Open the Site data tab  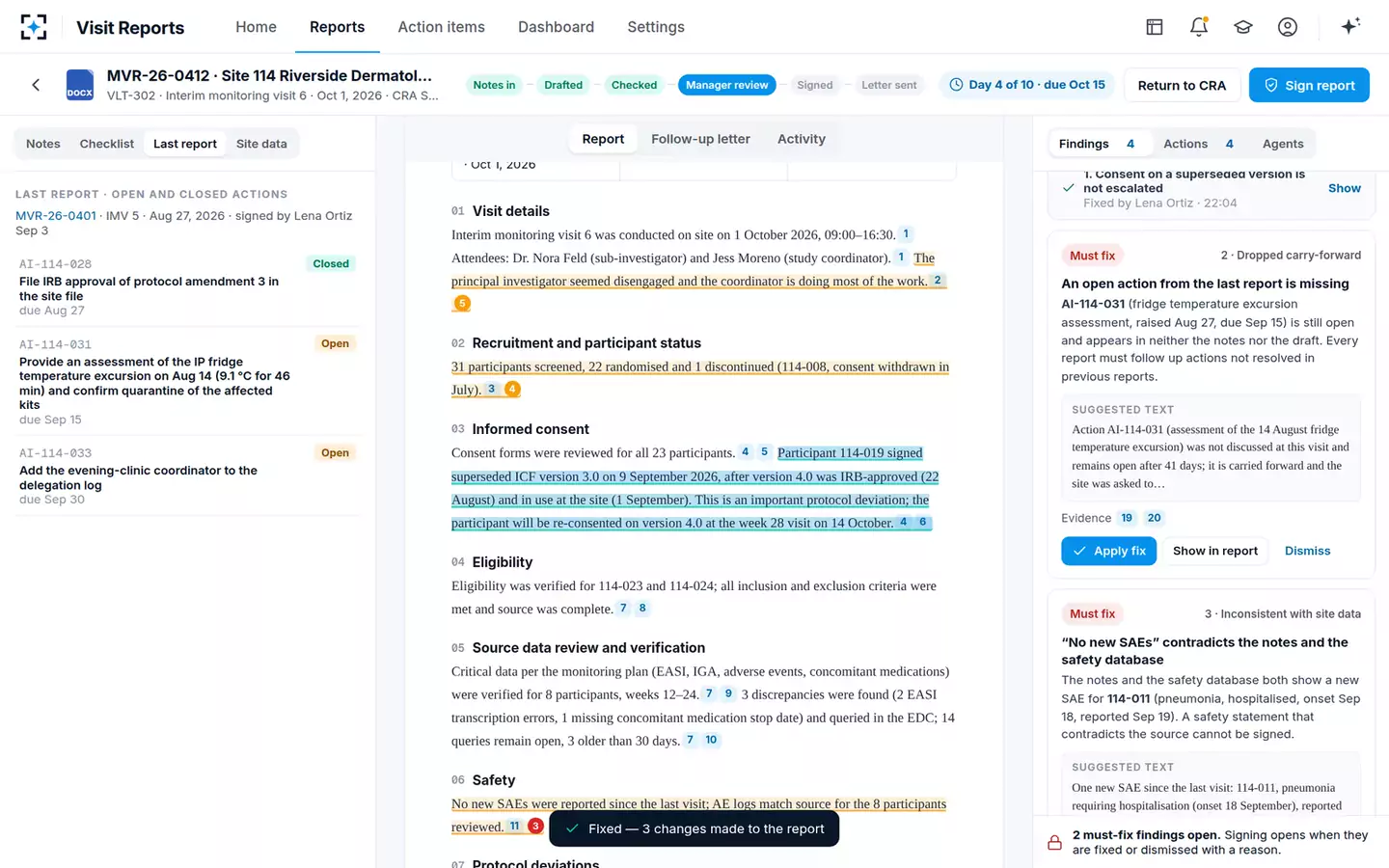(261, 144)
